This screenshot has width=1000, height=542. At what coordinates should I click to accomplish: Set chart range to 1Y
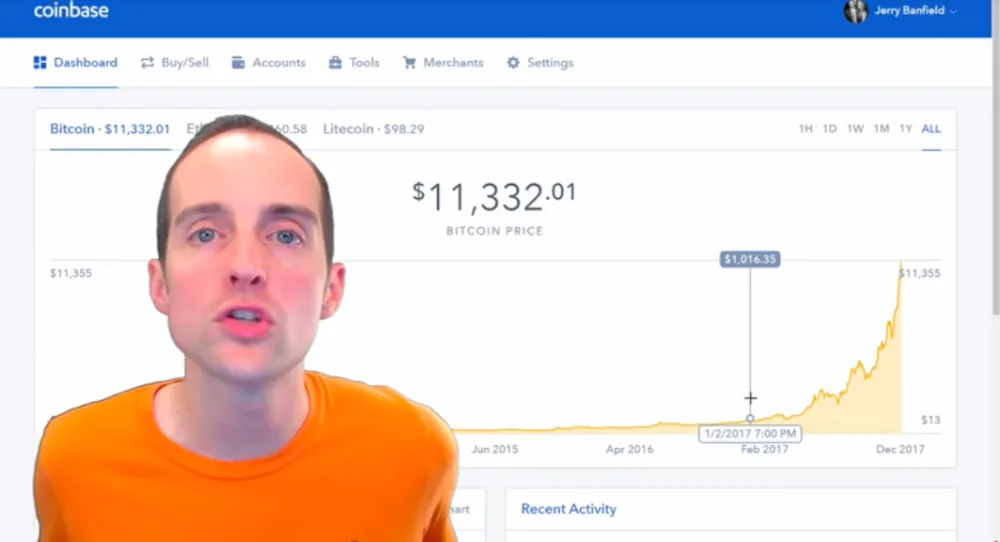point(906,129)
